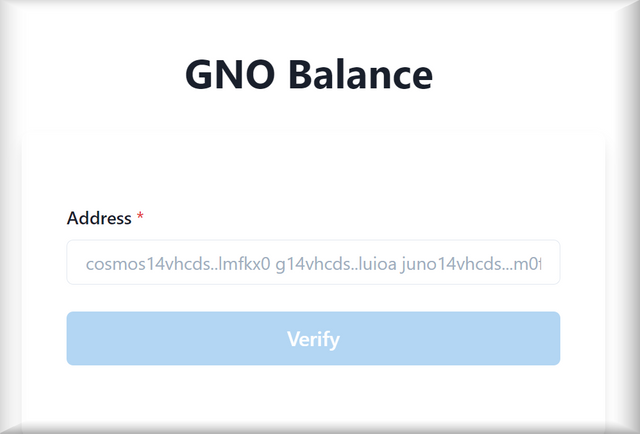Viewport: 640px width, 434px height.
Task: Select the Address label text
Action: (99, 218)
